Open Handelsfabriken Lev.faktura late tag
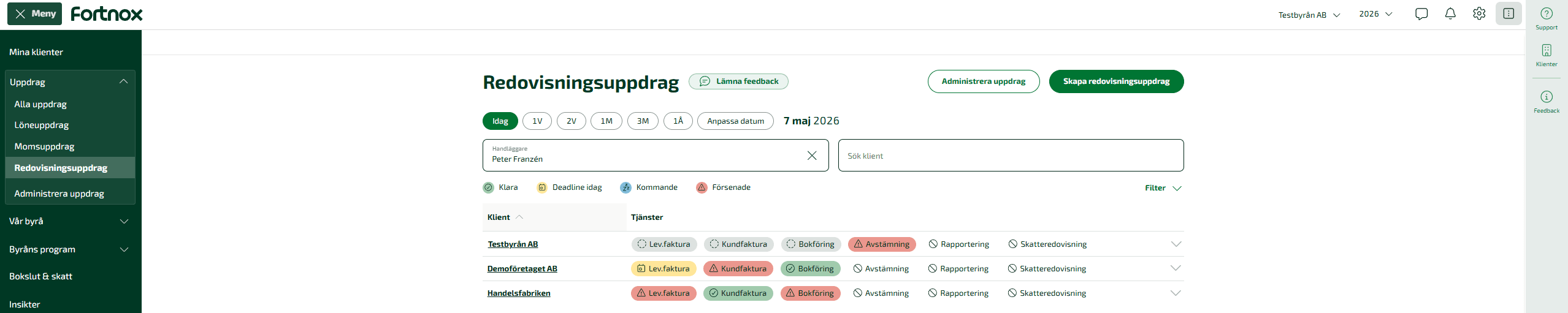Screen dimensions: 1568x313 pyautogui.click(x=664, y=293)
